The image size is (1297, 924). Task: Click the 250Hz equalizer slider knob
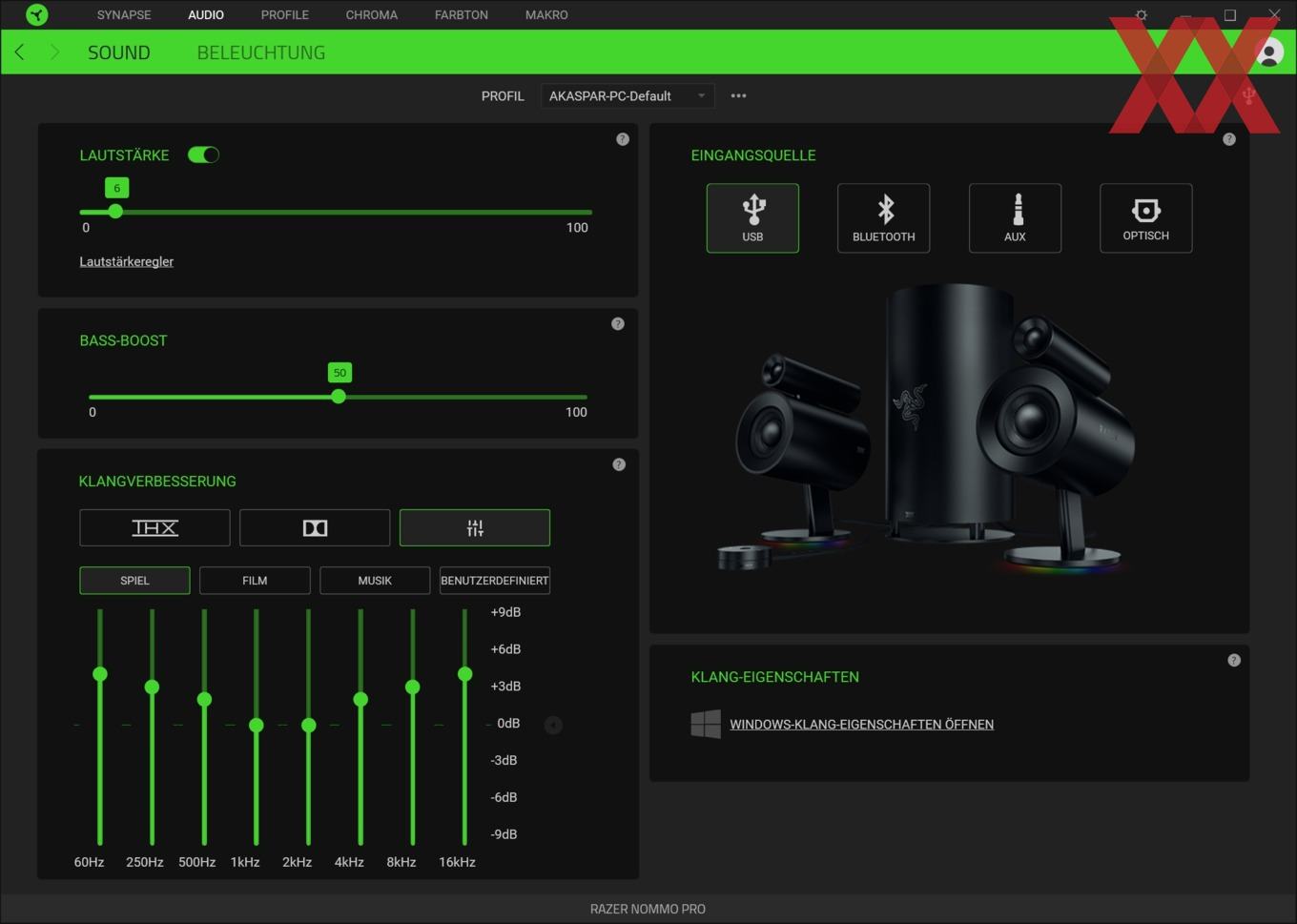(x=152, y=687)
